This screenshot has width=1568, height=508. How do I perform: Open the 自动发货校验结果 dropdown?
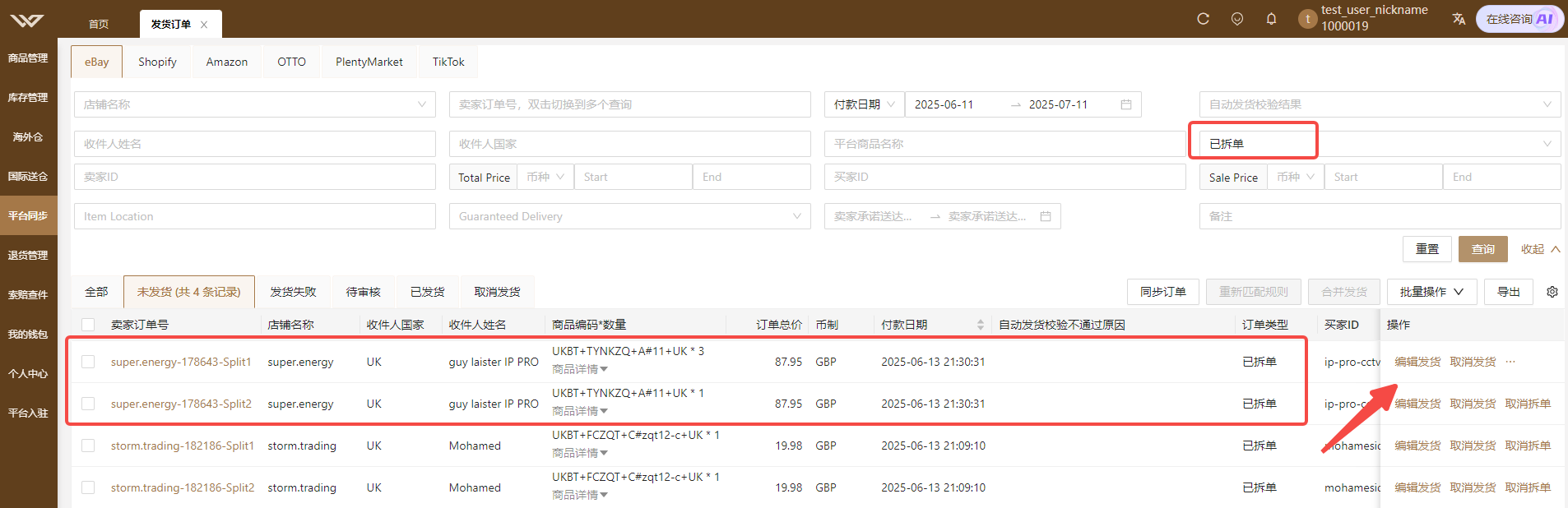(1380, 104)
